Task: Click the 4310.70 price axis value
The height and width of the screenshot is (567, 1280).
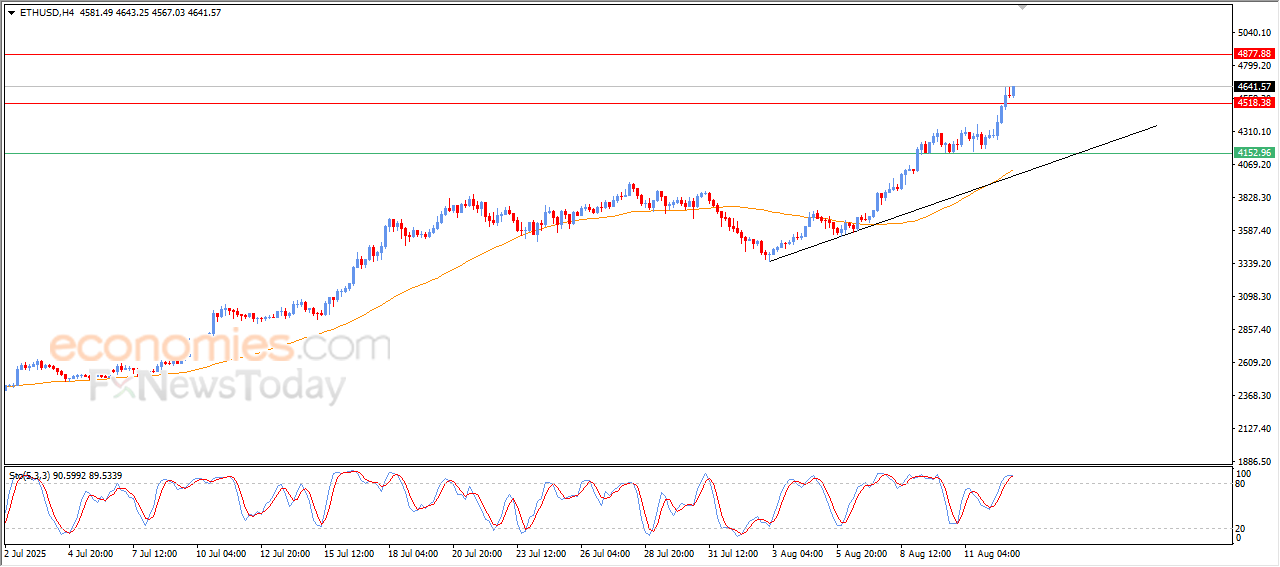Action: click(x=1254, y=132)
